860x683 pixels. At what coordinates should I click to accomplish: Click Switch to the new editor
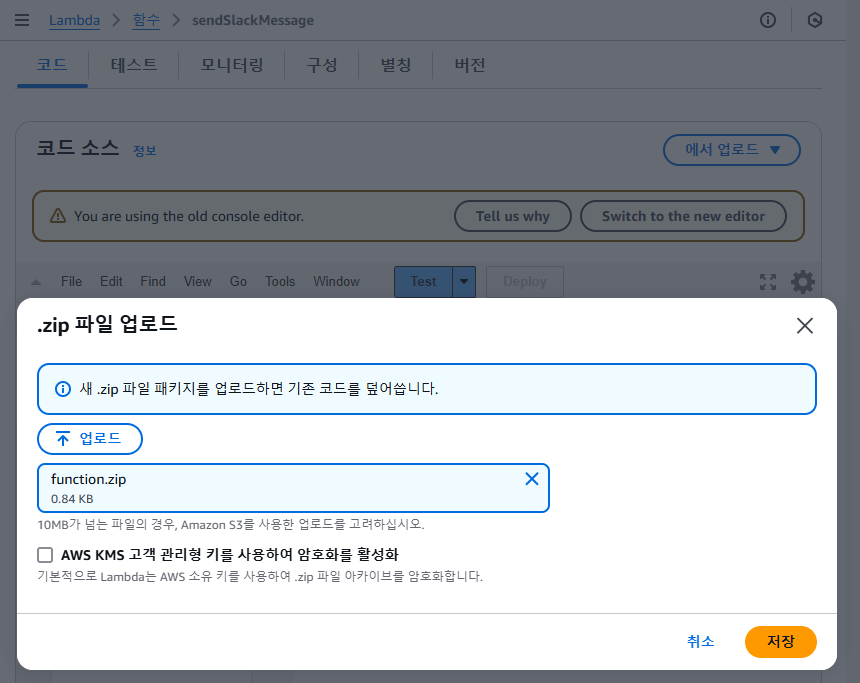point(683,216)
